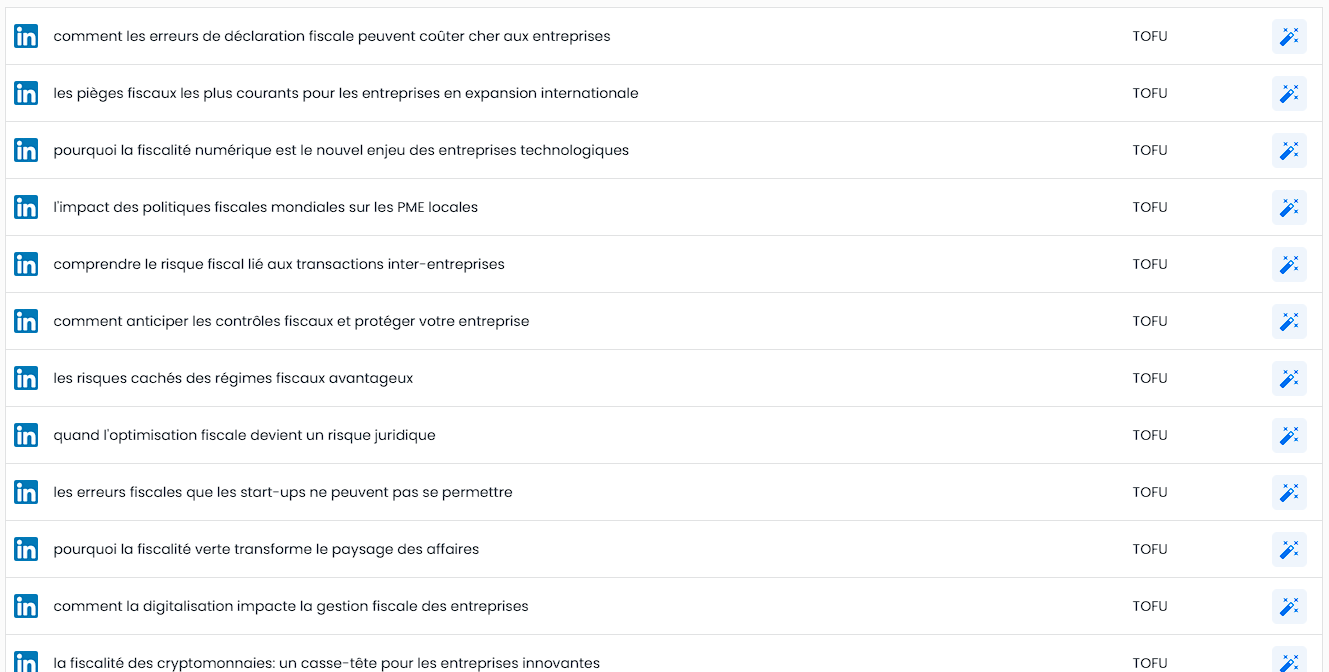1329x672 pixels.
Task: Click the wand icon for 'pourquoi la fiscalité verte transforme'
Action: [1289, 549]
